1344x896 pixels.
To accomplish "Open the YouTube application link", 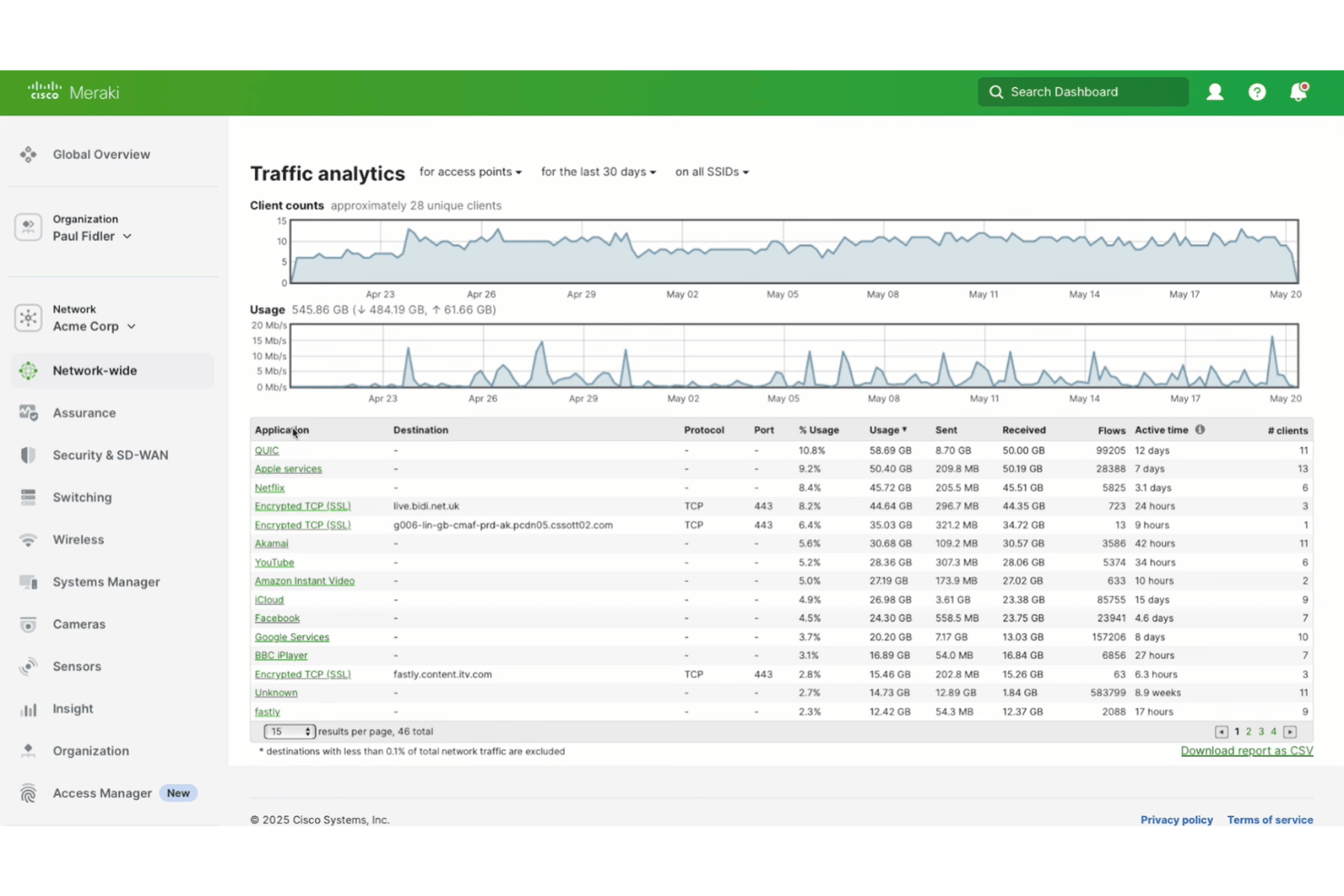I will tap(274, 563).
